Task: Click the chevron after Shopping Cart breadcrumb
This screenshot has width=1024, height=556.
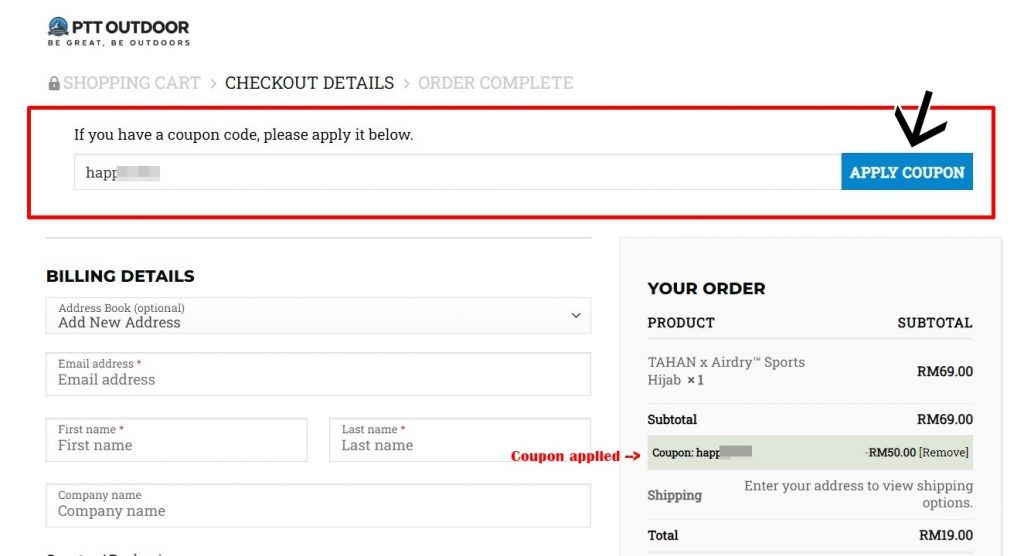Action: coord(213,83)
